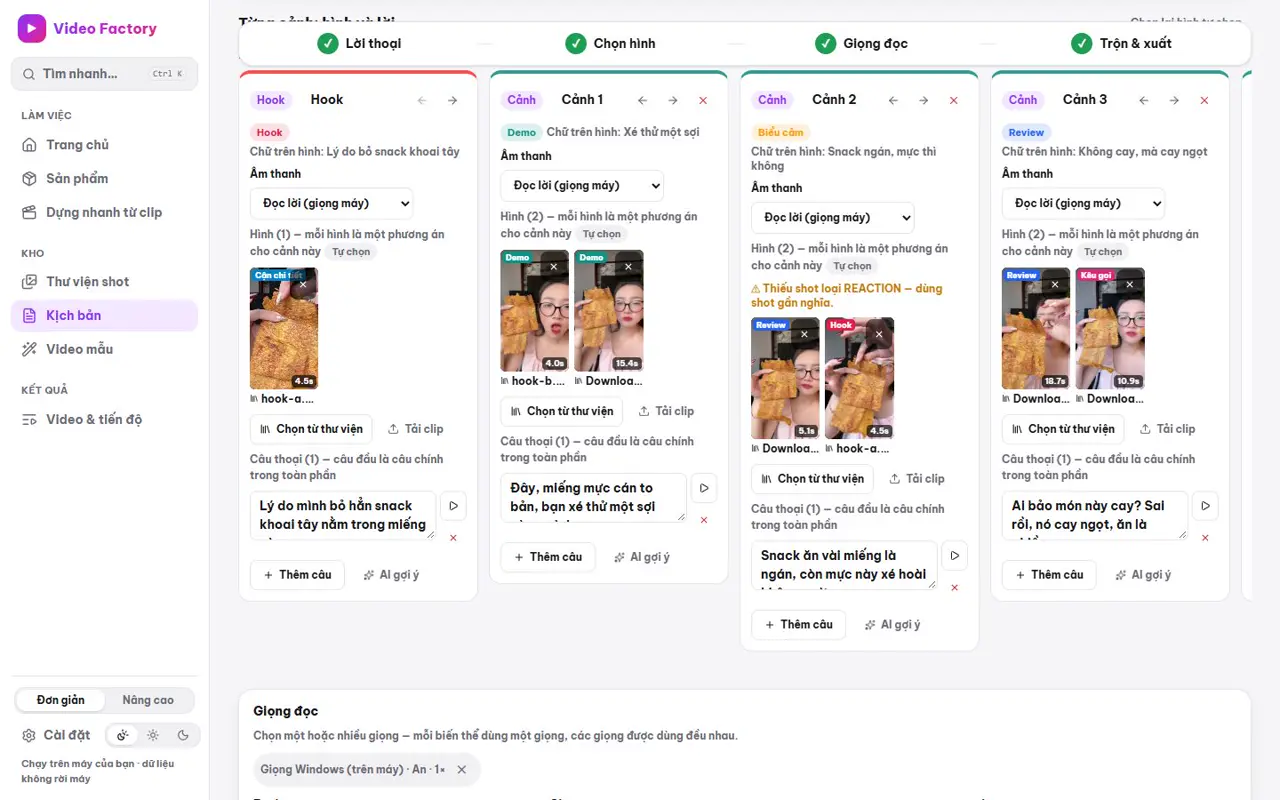Focus the Tìm nhanh search field
Screen dimensions: 1280x800
pyautogui.click(x=104, y=74)
